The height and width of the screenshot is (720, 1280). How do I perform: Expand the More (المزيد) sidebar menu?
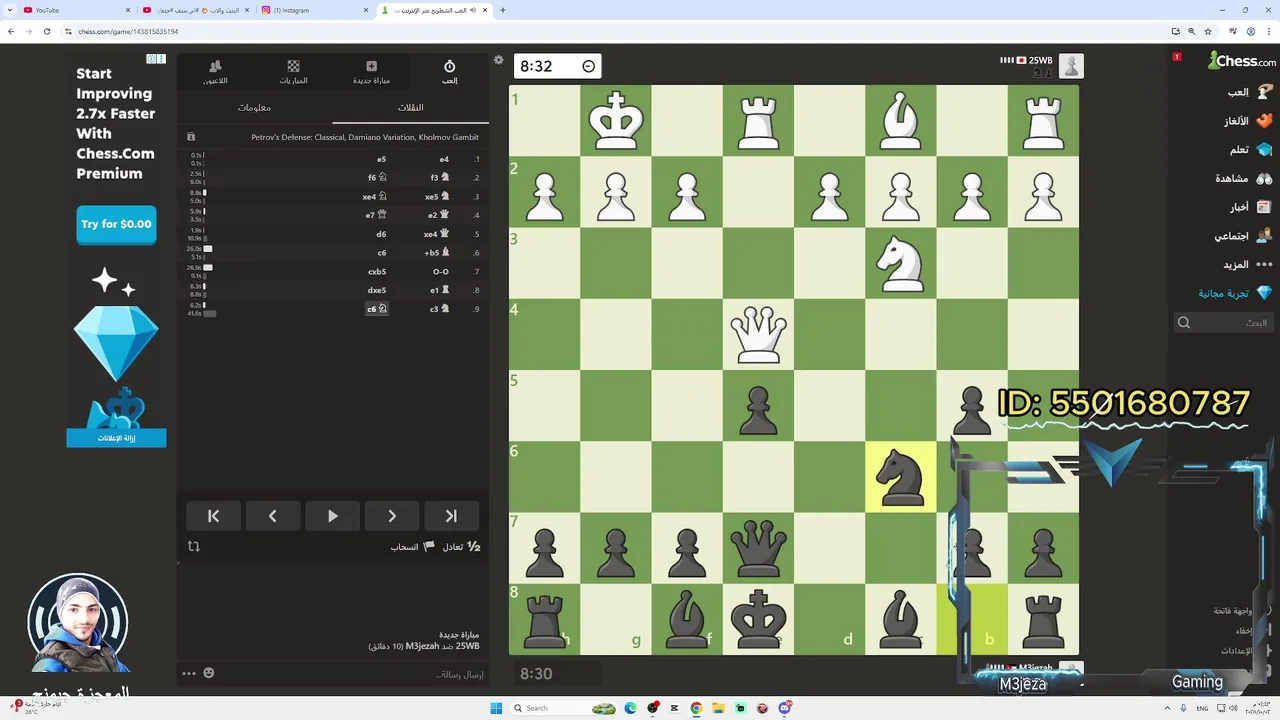pyautogui.click(x=1247, y=265)
